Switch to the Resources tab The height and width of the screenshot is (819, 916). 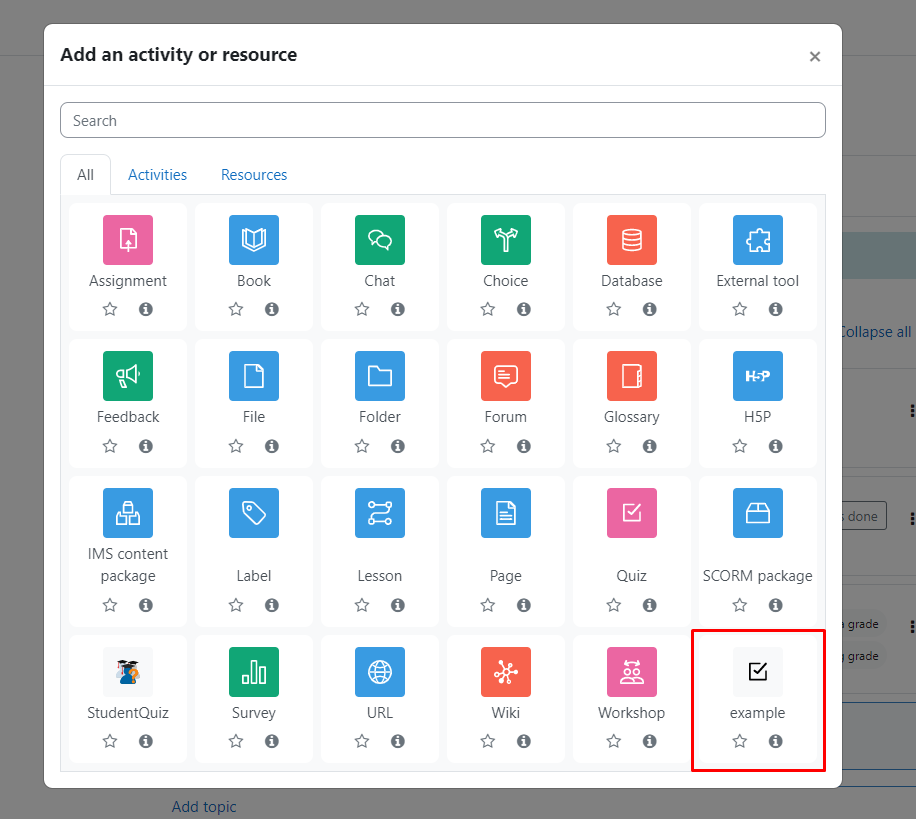pyautogui.click(x=254, y=175)
